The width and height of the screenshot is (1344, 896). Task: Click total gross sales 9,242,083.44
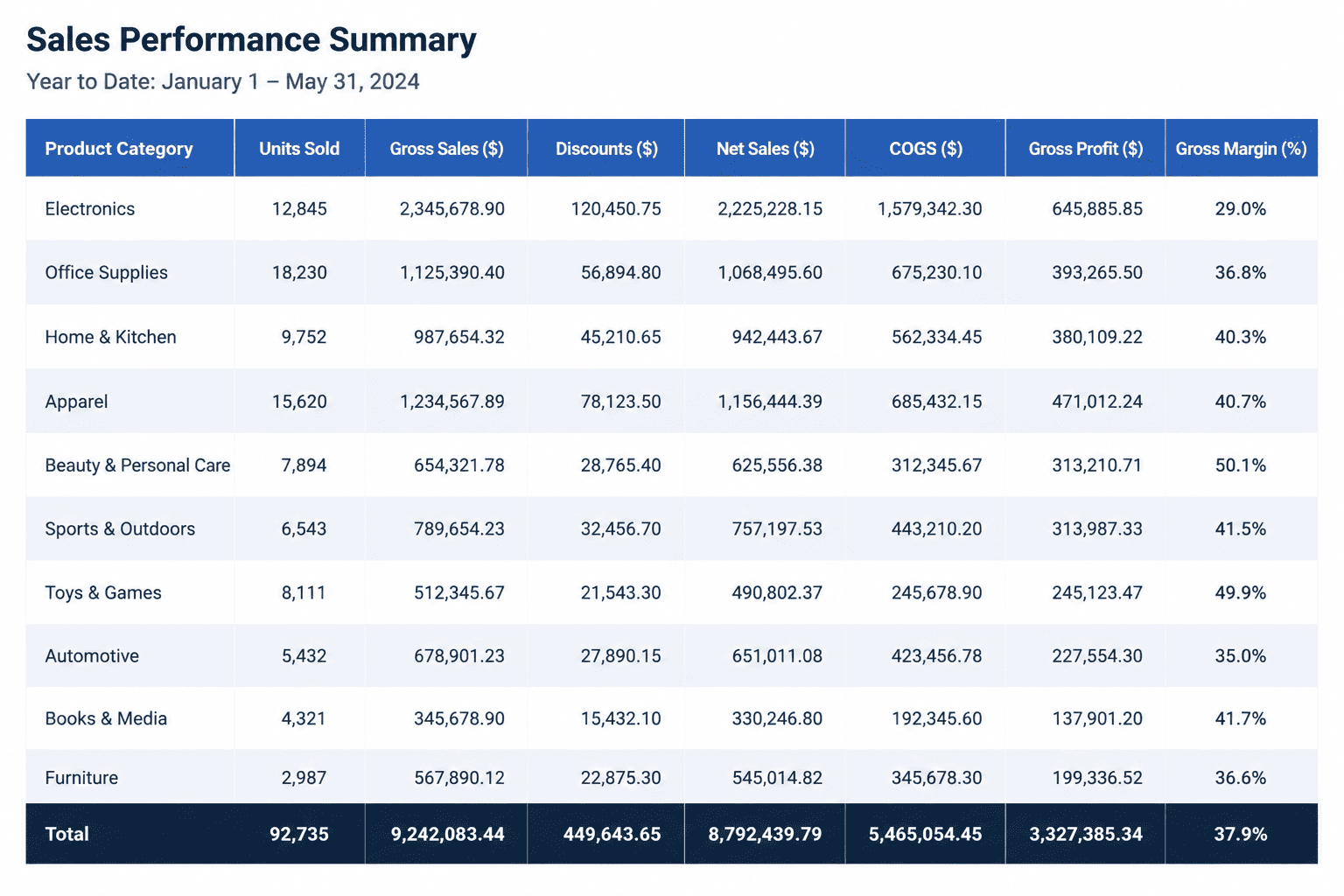click(x=448, y=835)
